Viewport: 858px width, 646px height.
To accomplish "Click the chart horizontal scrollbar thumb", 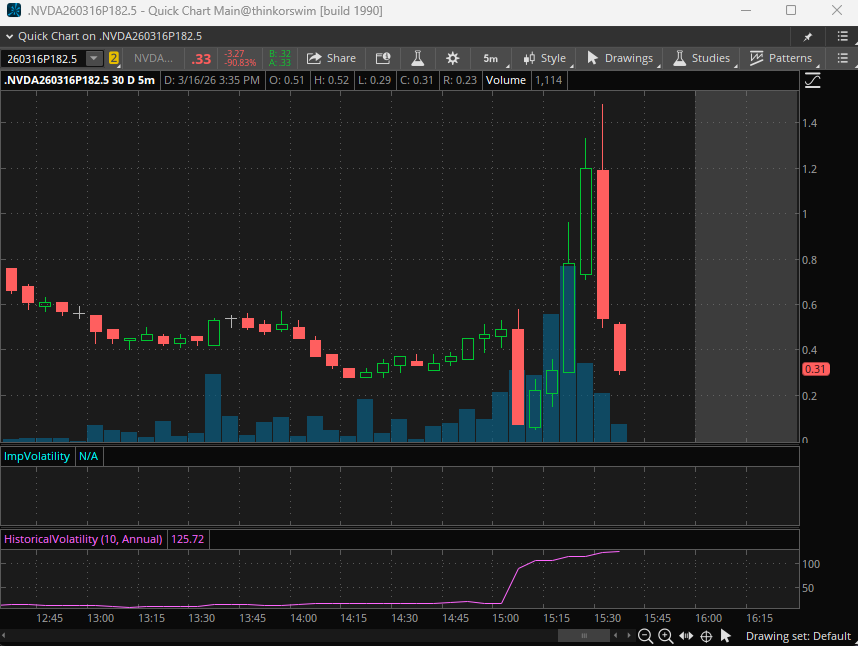I will point(583,636).
